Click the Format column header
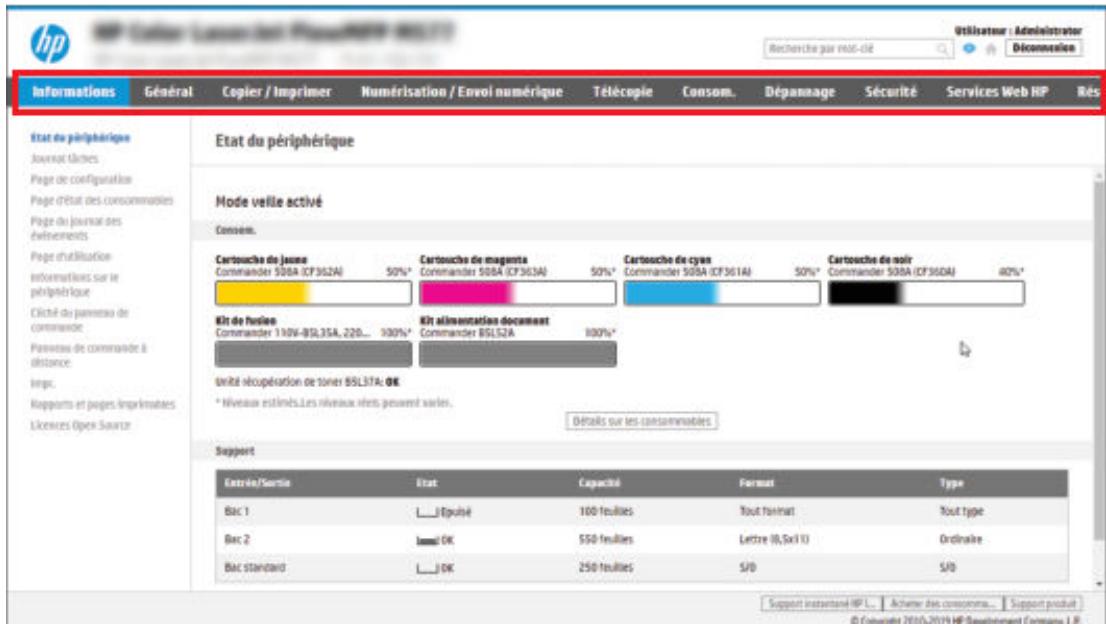 (x=756, y=484)
